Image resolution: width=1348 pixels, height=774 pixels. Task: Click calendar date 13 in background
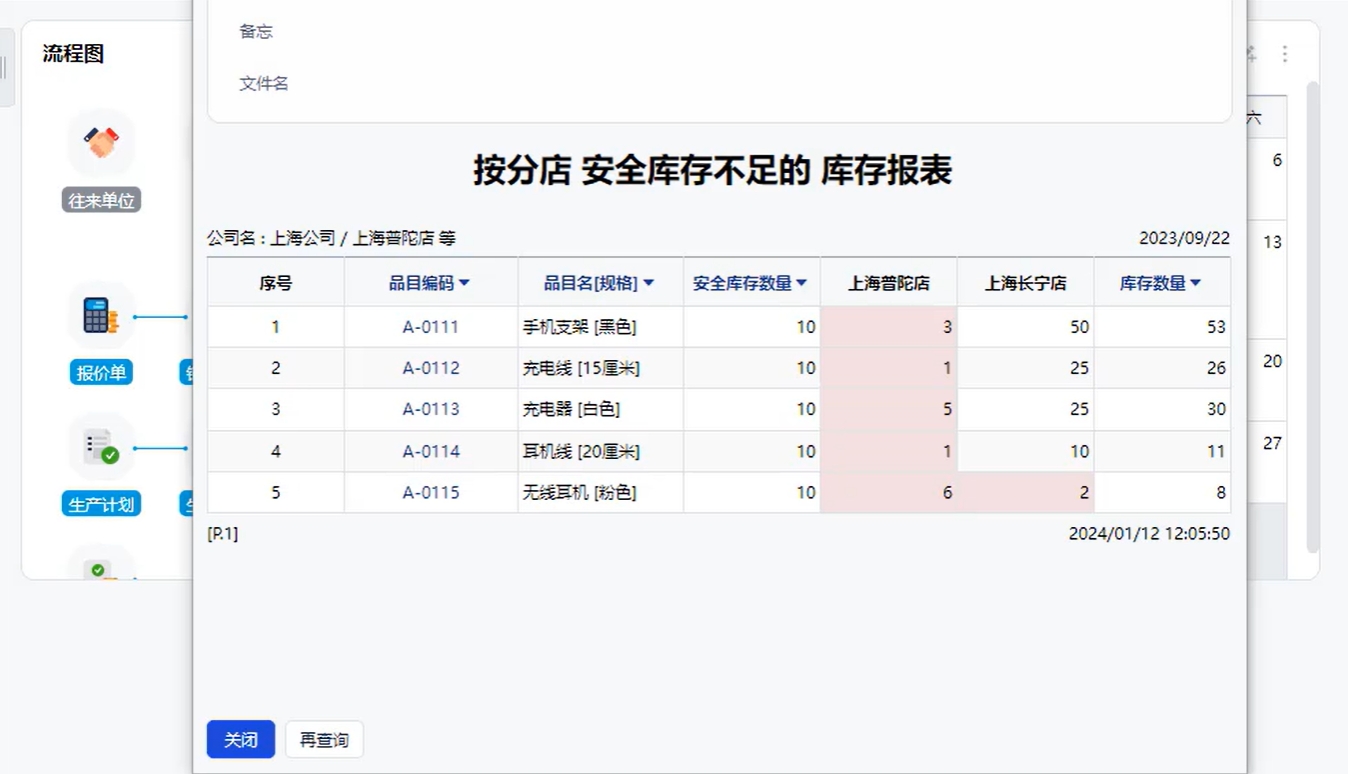tap(1272, 242)
